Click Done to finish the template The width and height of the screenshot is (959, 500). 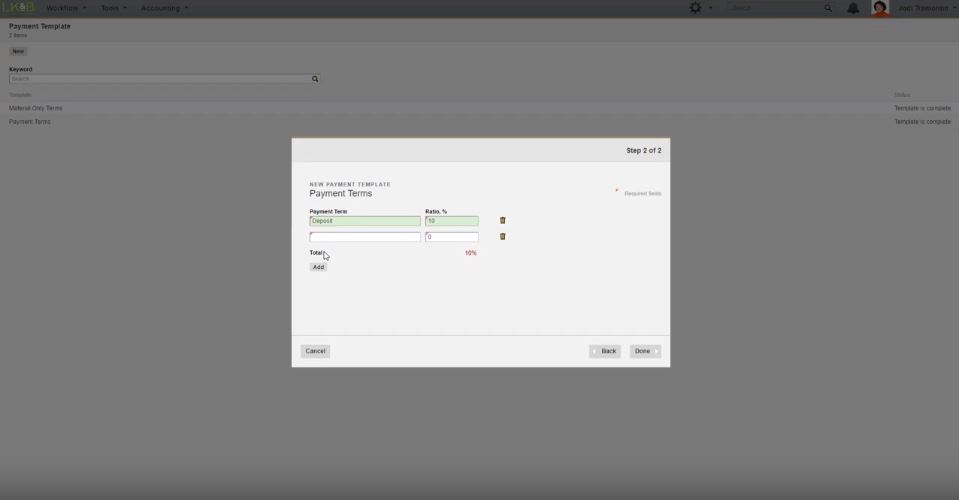point(644,351)
